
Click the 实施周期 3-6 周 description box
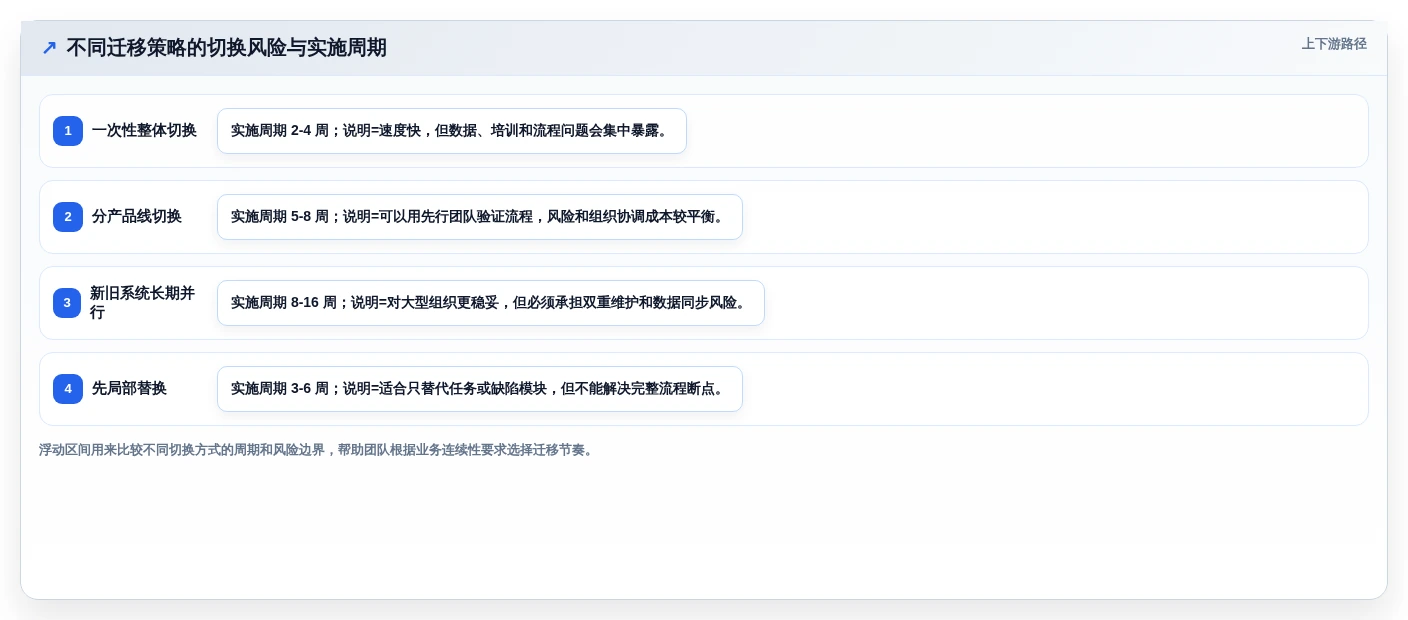pos(480,389)
